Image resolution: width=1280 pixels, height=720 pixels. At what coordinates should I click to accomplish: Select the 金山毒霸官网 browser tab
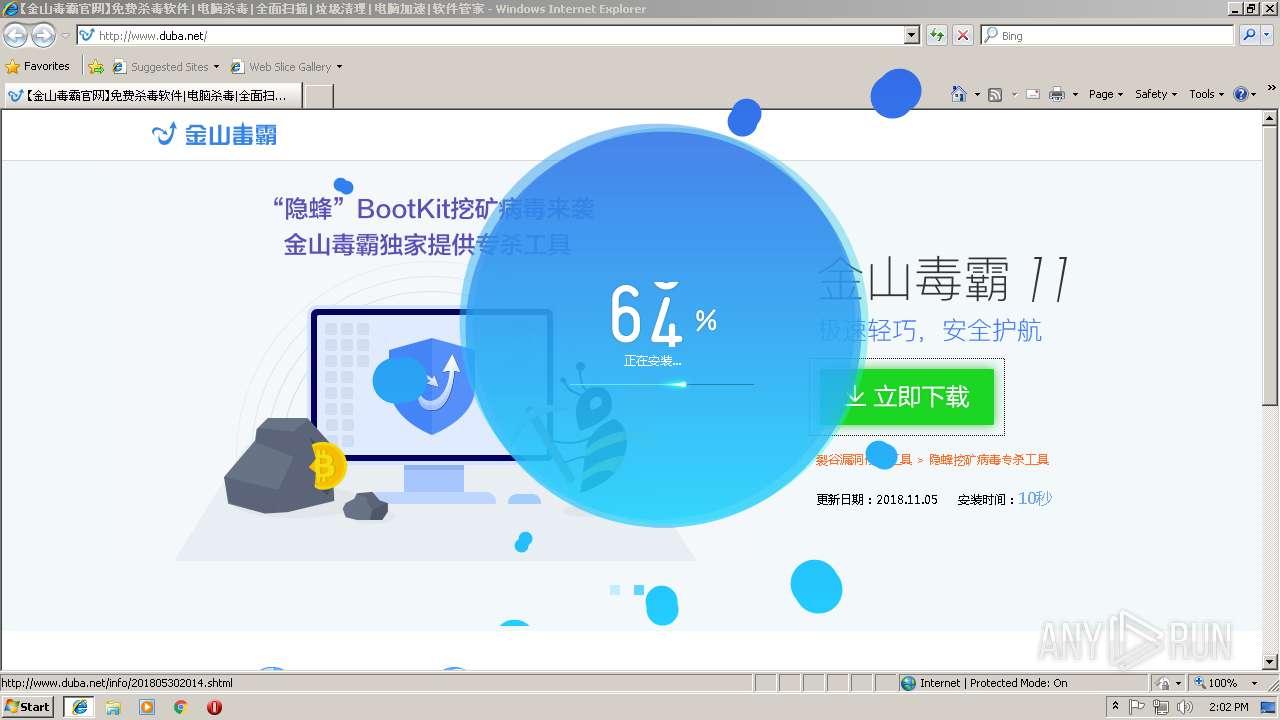coord(152,95)
